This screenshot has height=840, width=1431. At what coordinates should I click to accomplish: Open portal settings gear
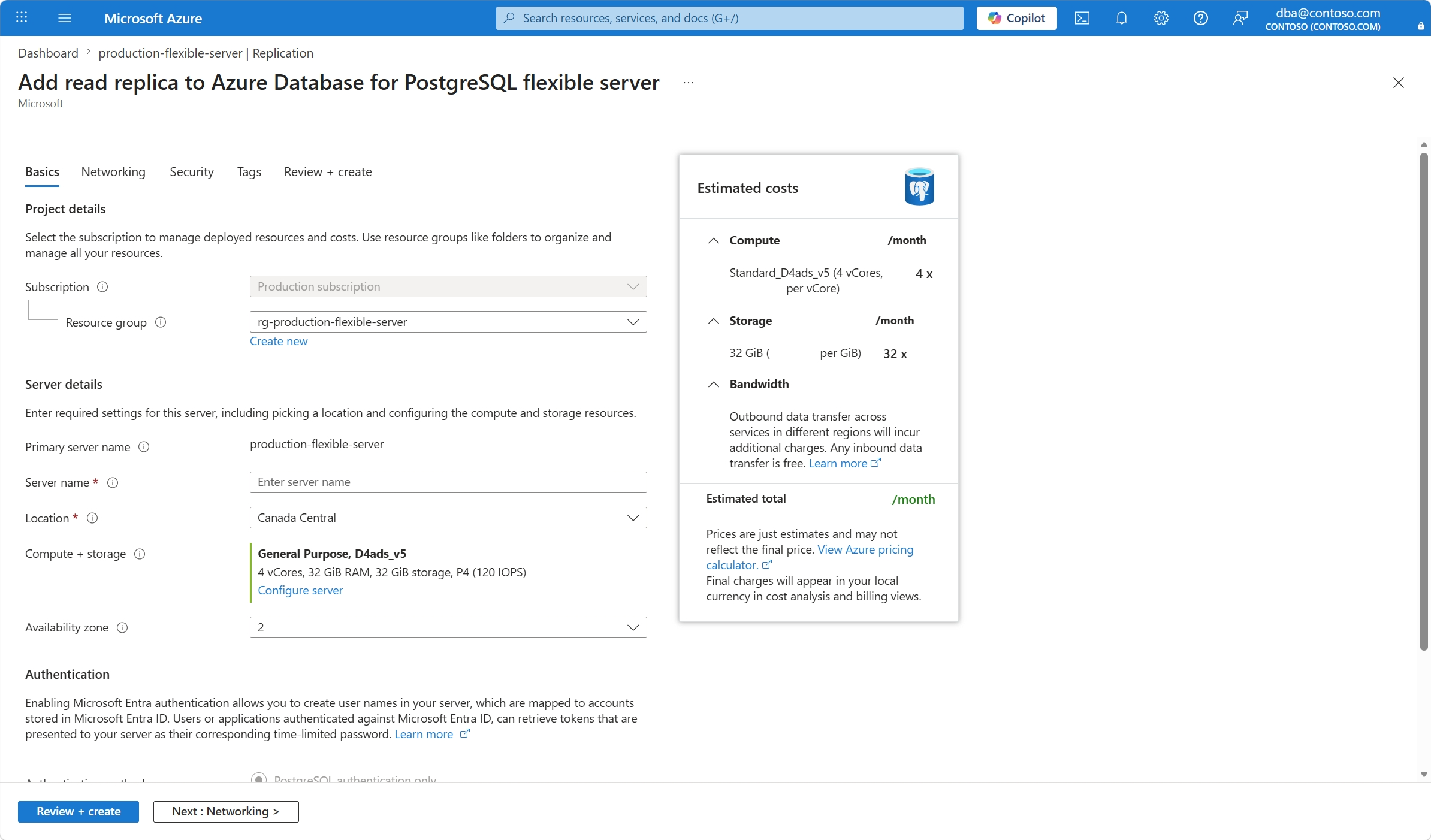click(x=1161, y=18)
